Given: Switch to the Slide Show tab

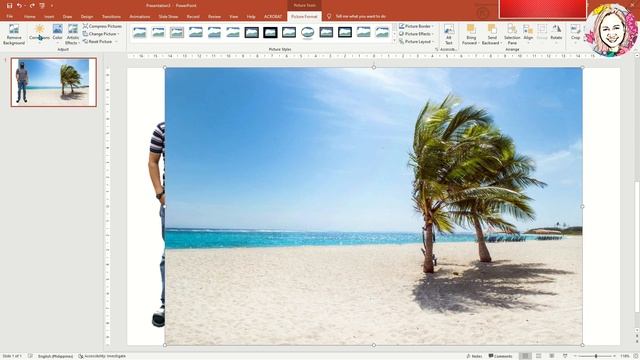Looking at the screenshot, I should (168, 17).
